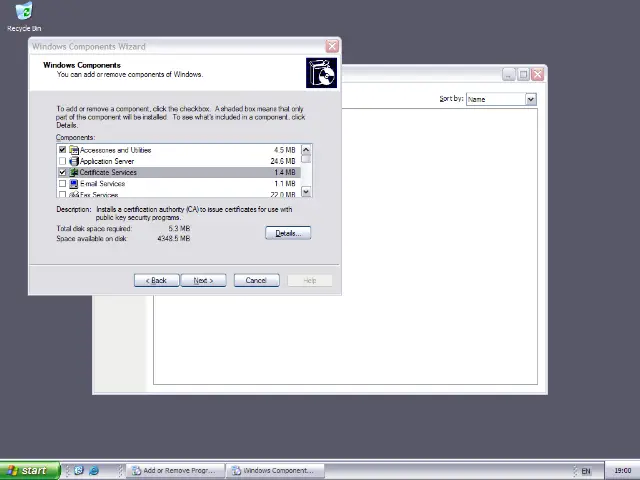Check the Application Server checkbox
Image resolution: width=640 pixels, height=480 pixels.
click(x=62, y=161)
